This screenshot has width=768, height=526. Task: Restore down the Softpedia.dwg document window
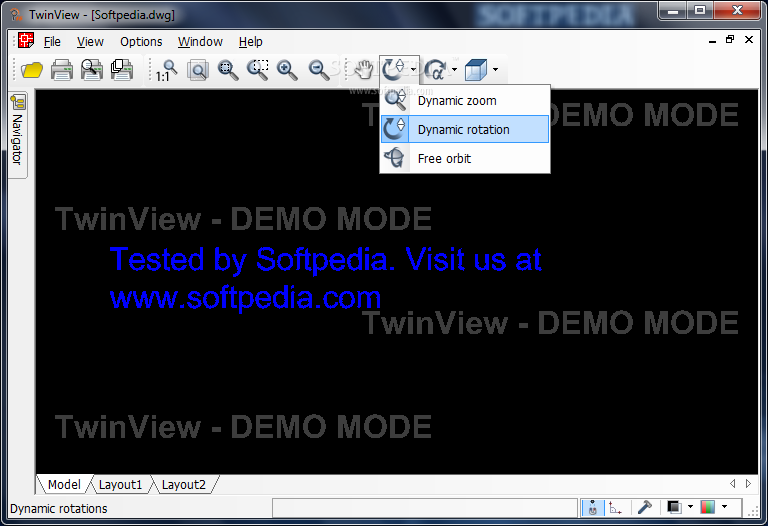[730, 40]
